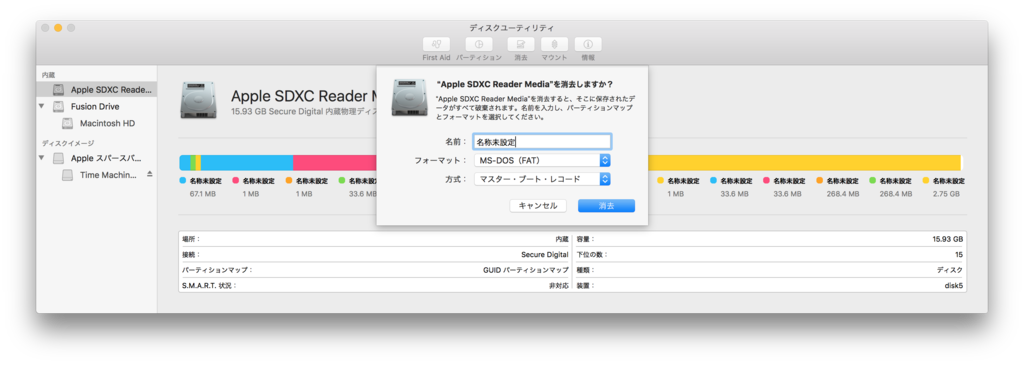
Task: Click the blue segment of partition bar
Action: [x=247, y=163]
